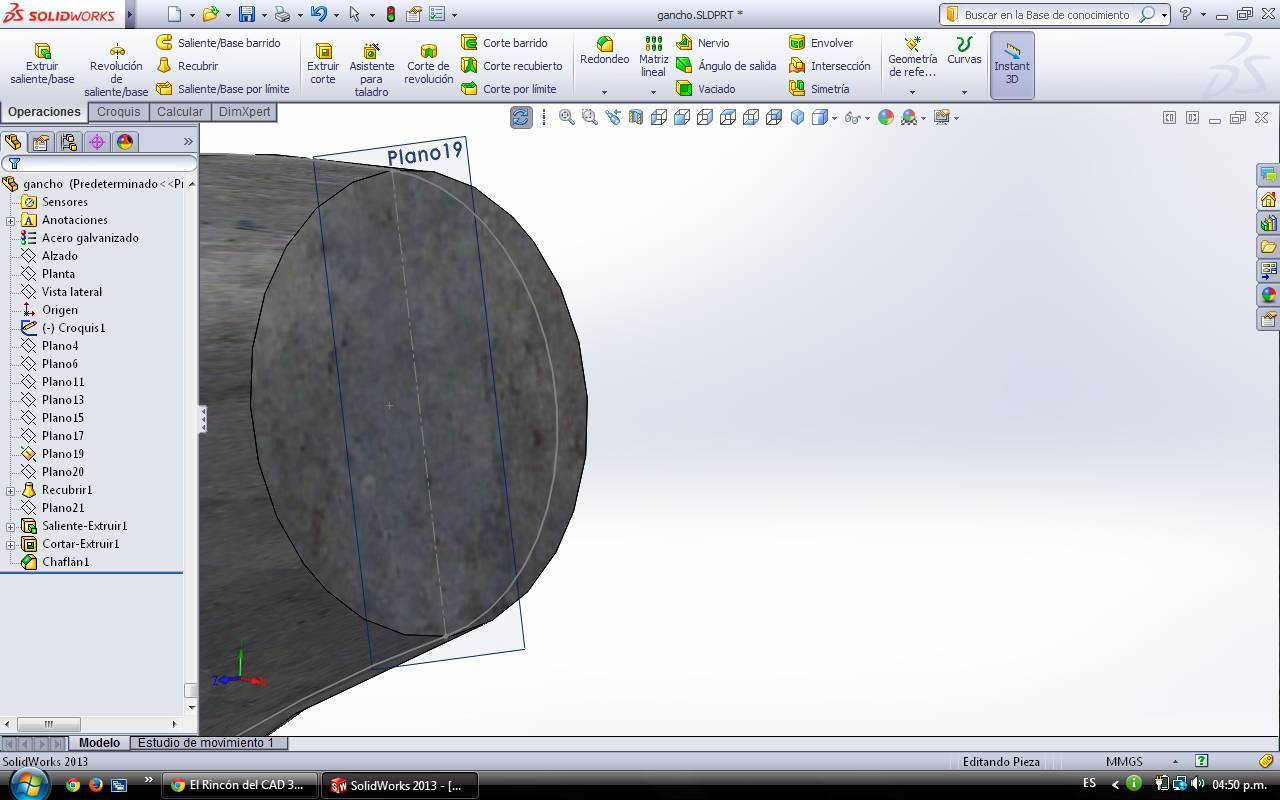Choose Corte recubierto command

tap(511, 66)
